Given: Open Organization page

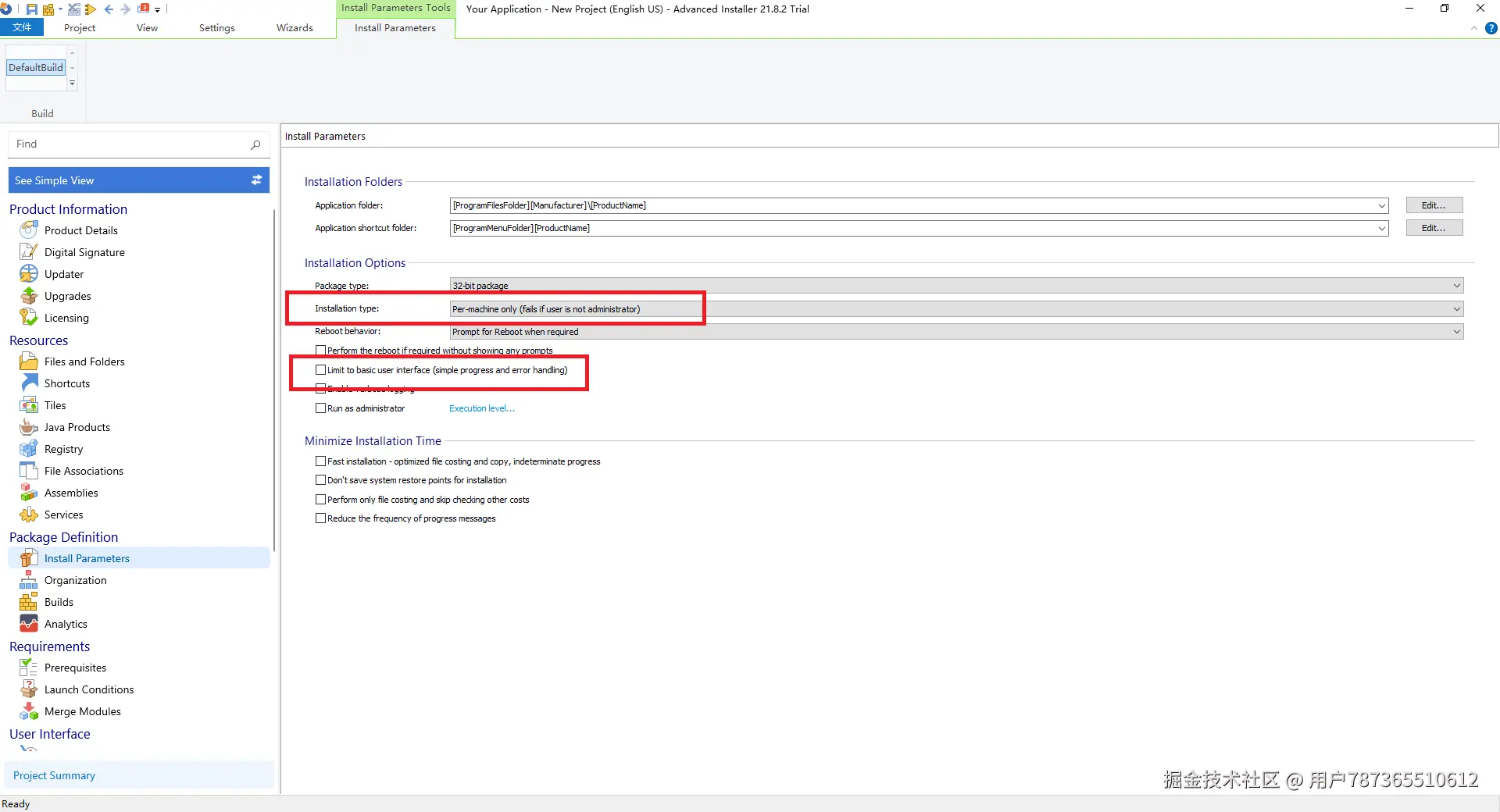Looking at the screenshot, I should [x=75, y=580].
